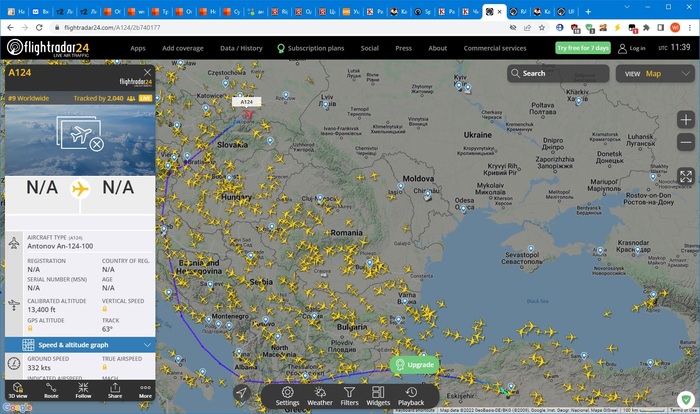The image size is (700, 414).
Task: Open flight Playback
Action: (411, 396)
